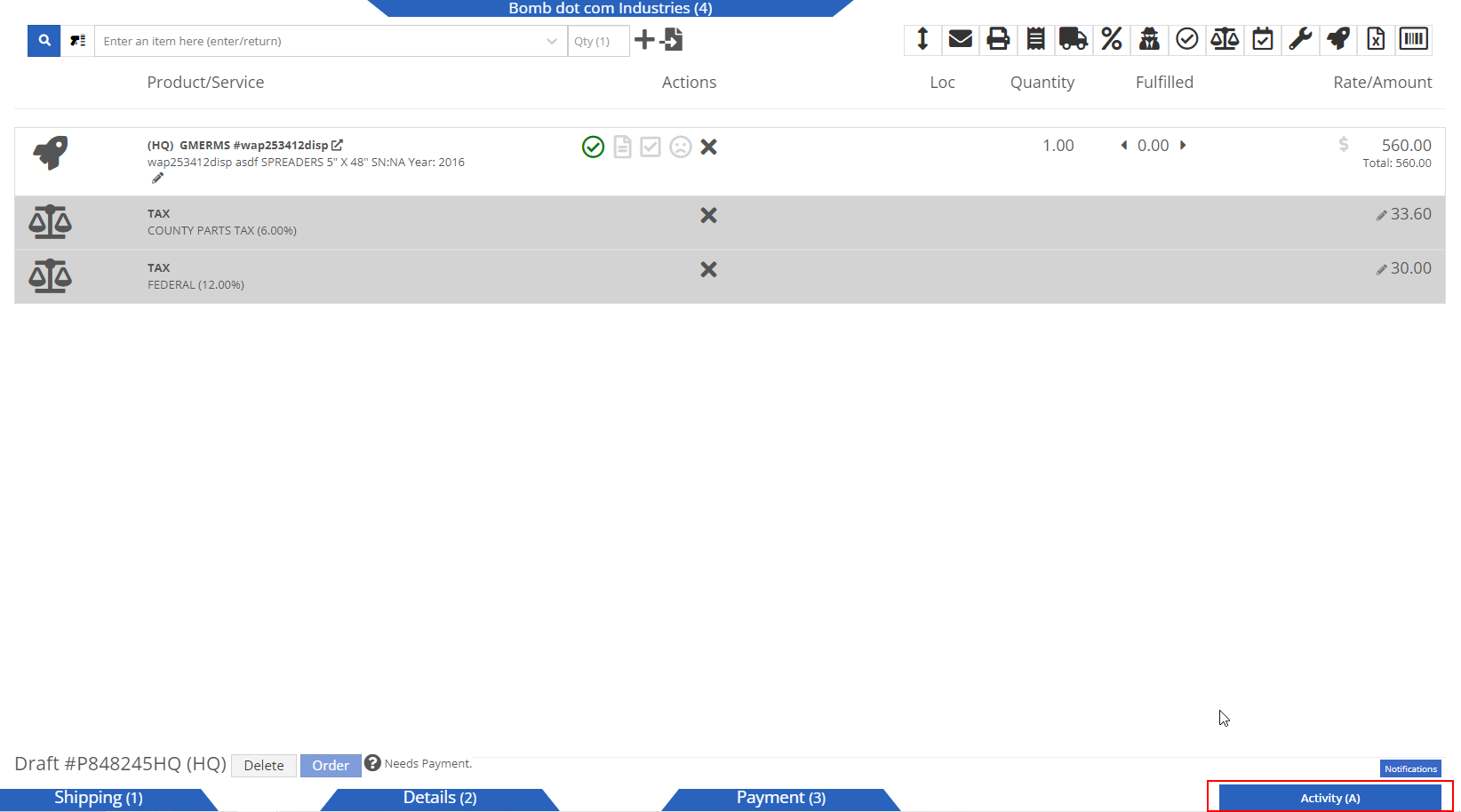Click the circled checkmark toolbar icon
This screenshot has height=812, width=1461.
(x=1187, y=39)
